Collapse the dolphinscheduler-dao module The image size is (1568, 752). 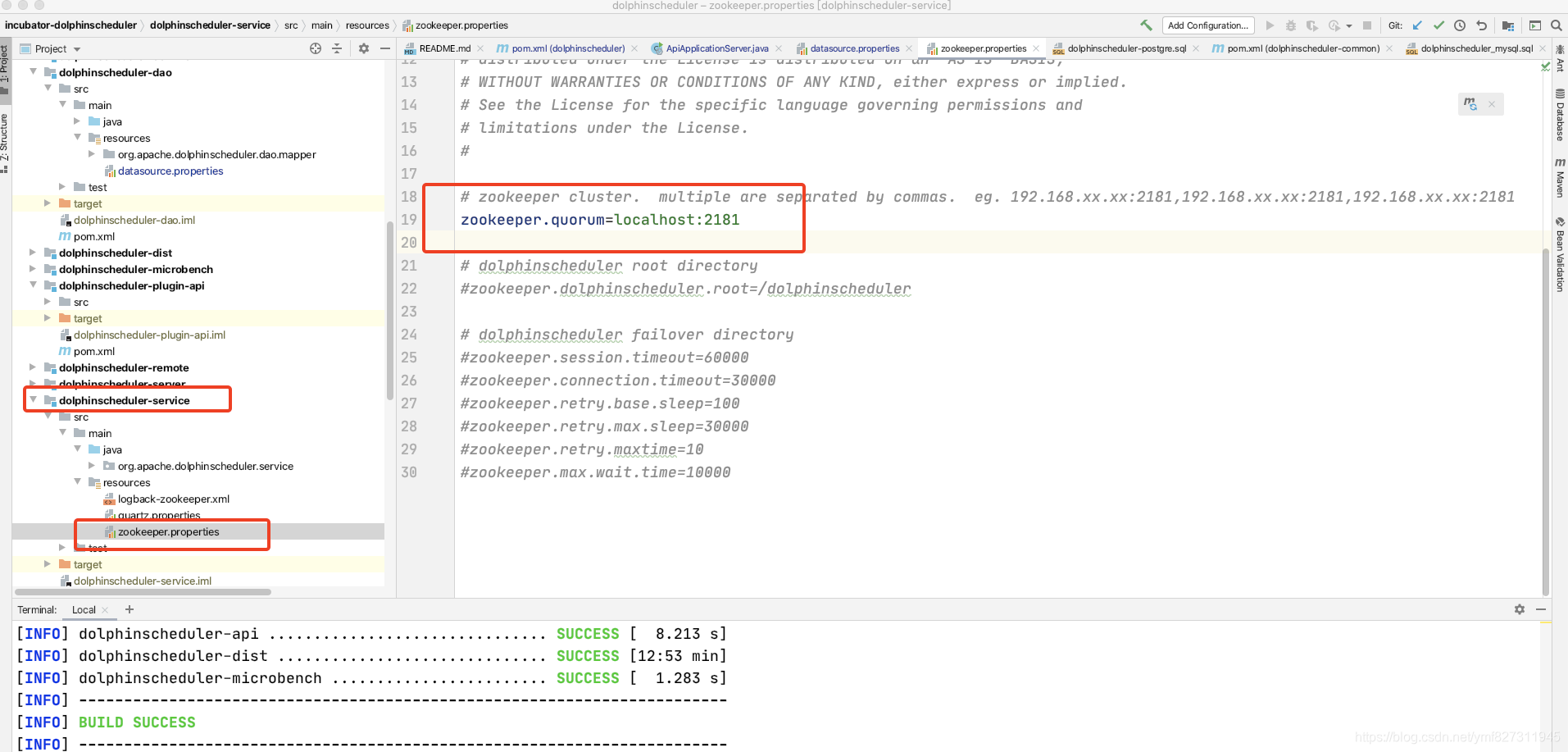click(33, 72)
